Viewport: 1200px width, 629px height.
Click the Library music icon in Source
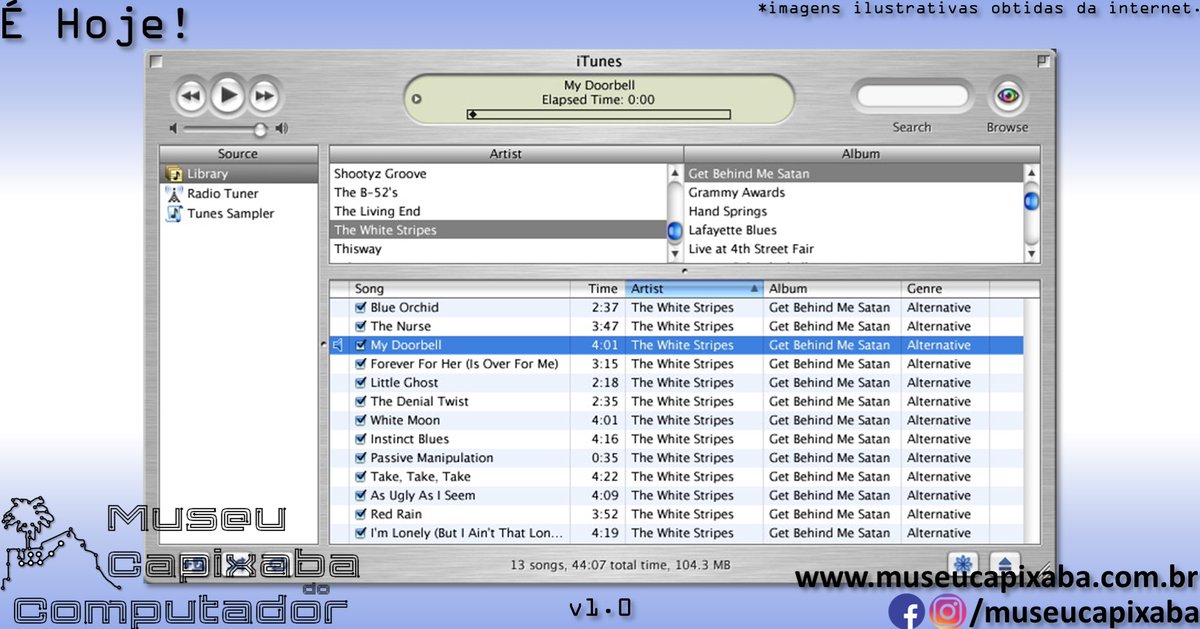(x=173, y=174)
